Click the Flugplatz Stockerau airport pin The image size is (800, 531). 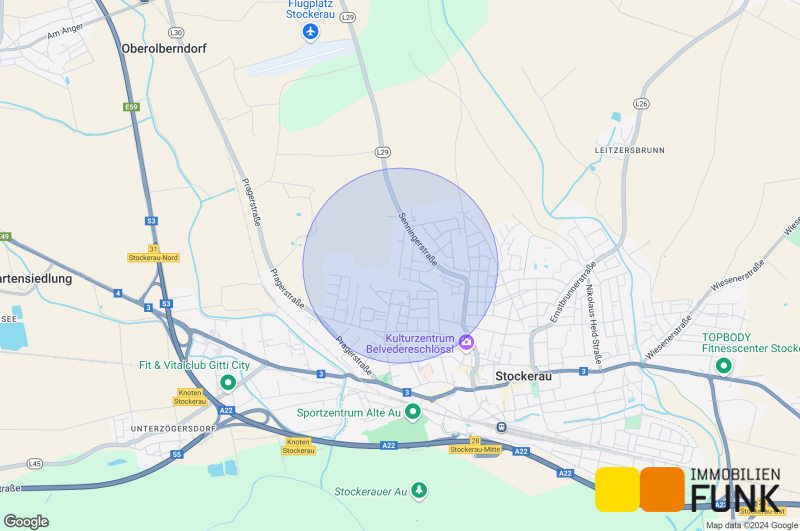pos(310,32)
